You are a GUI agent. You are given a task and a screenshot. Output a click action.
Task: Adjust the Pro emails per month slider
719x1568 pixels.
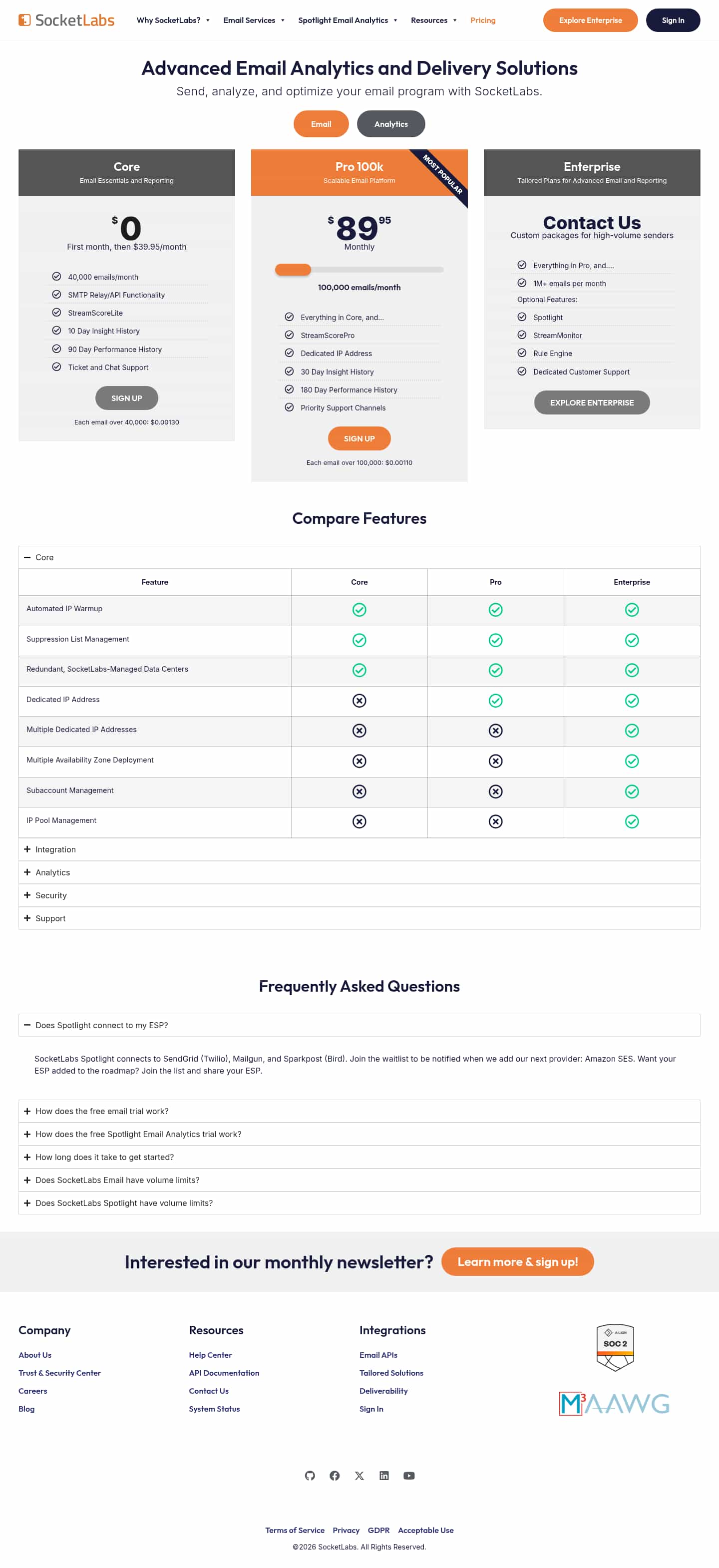point(294,270)
